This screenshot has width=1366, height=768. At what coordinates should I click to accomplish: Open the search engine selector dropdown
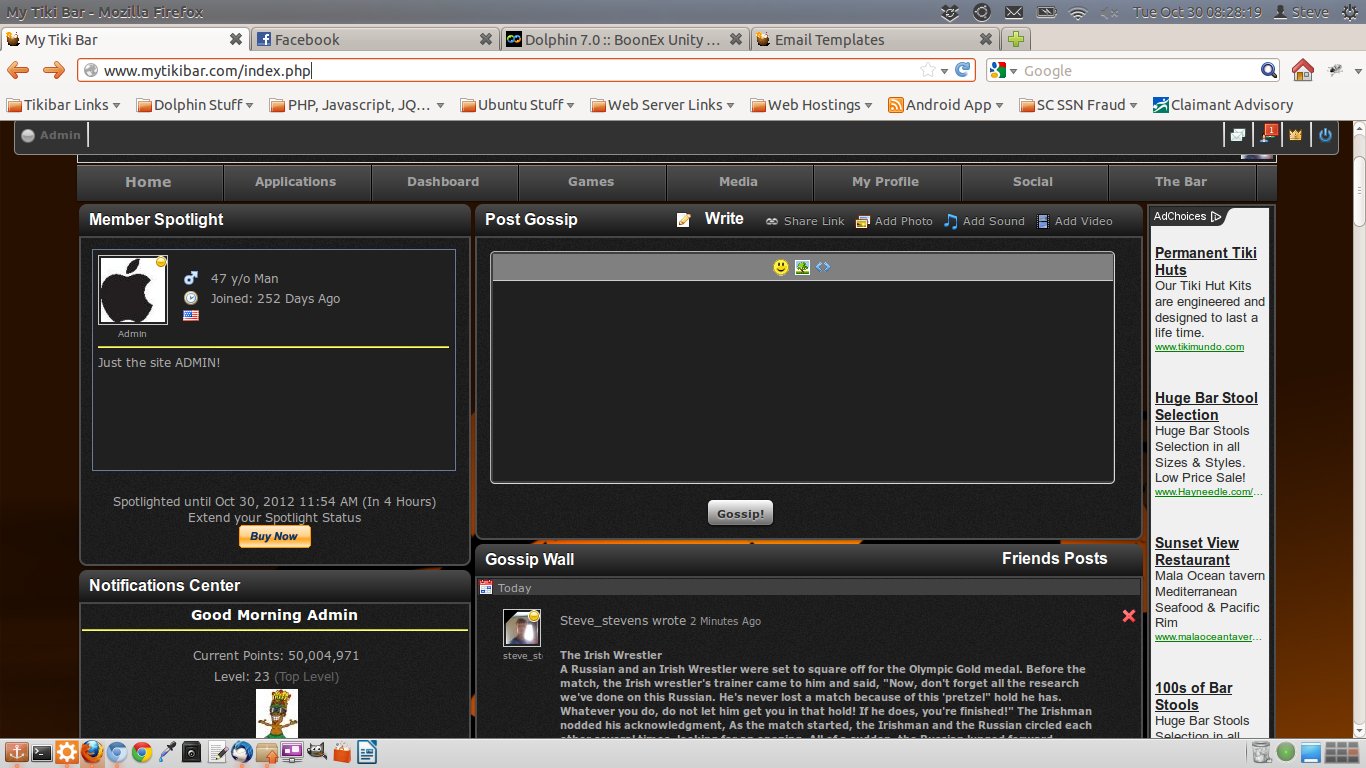pos(1003,70)
